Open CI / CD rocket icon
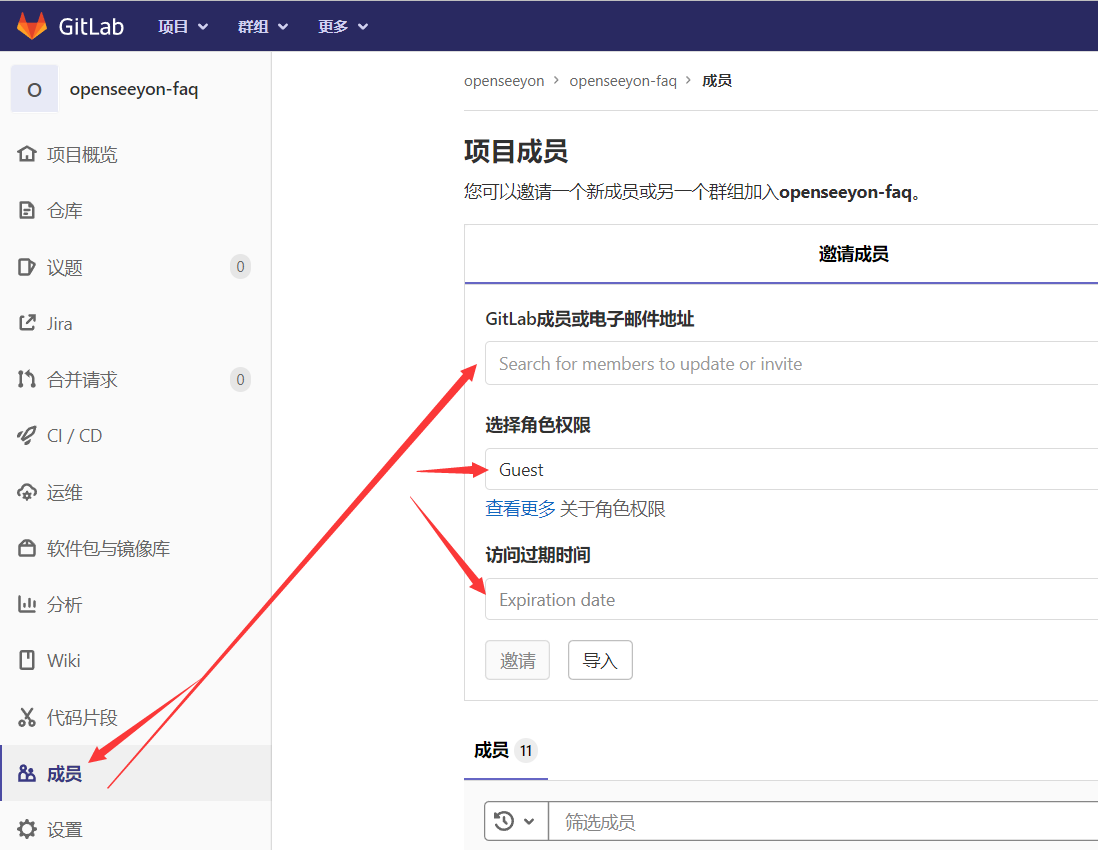The height and width of the screenshot is (850, 1098). point(27,436)
